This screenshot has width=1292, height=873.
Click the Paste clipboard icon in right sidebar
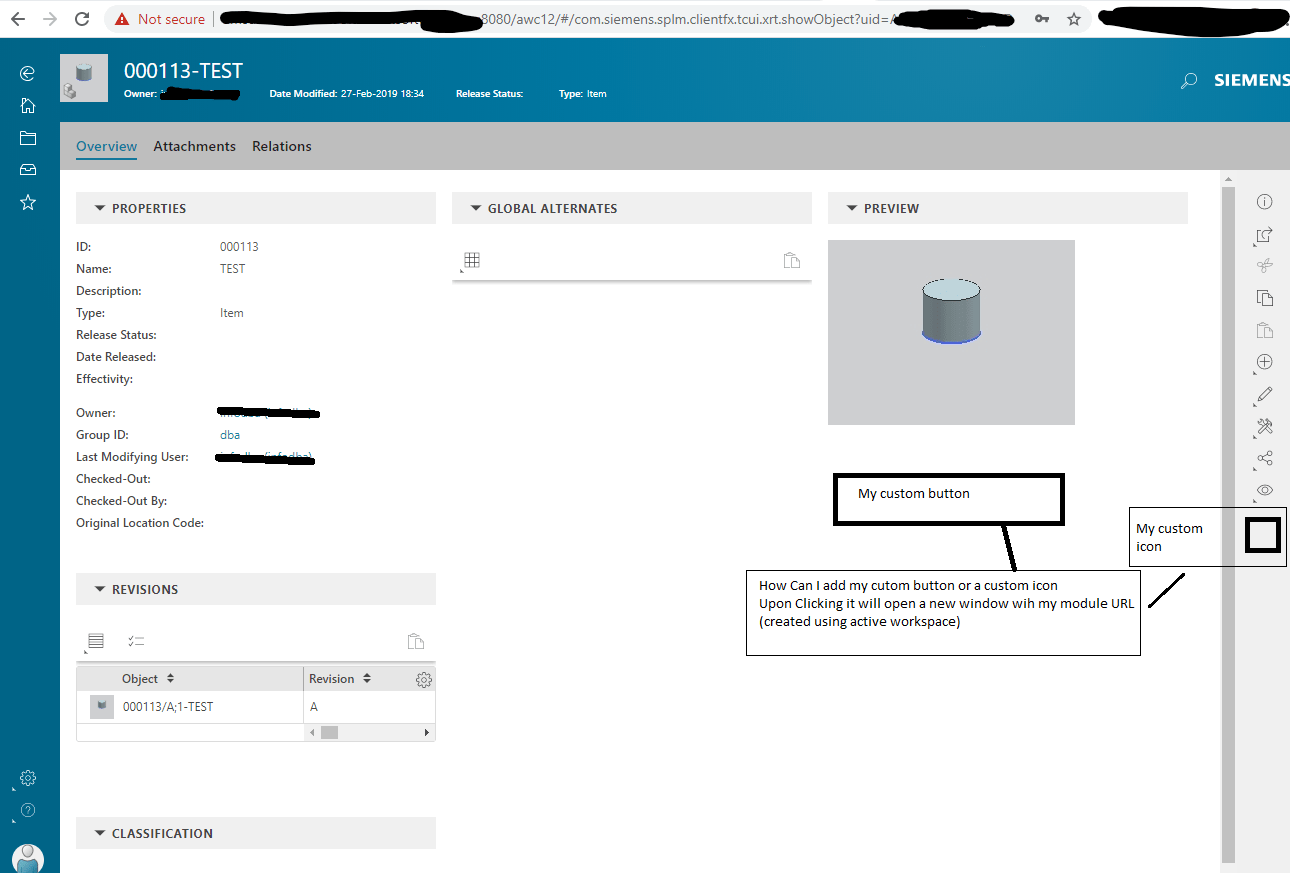(x=1264, y=329)
